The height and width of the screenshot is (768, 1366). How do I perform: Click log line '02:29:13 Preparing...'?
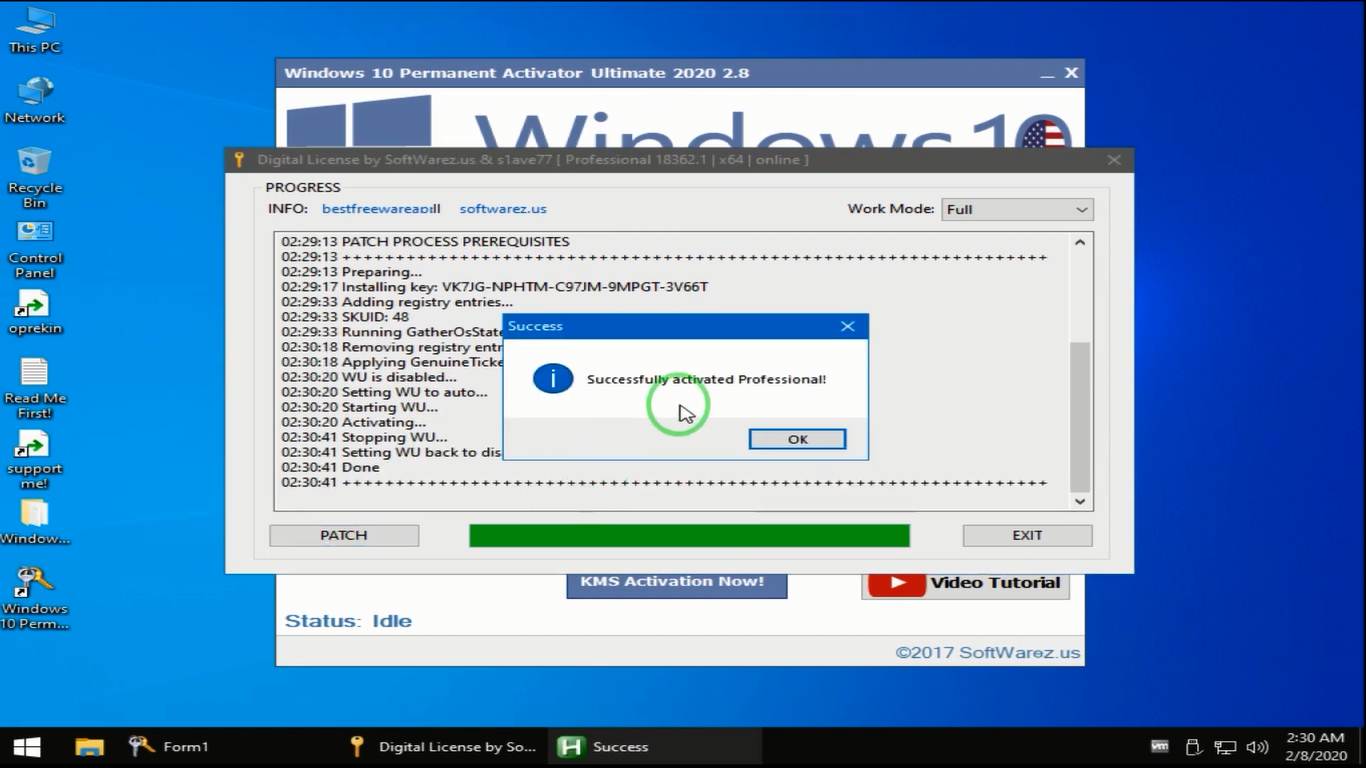tap(352, 272)
